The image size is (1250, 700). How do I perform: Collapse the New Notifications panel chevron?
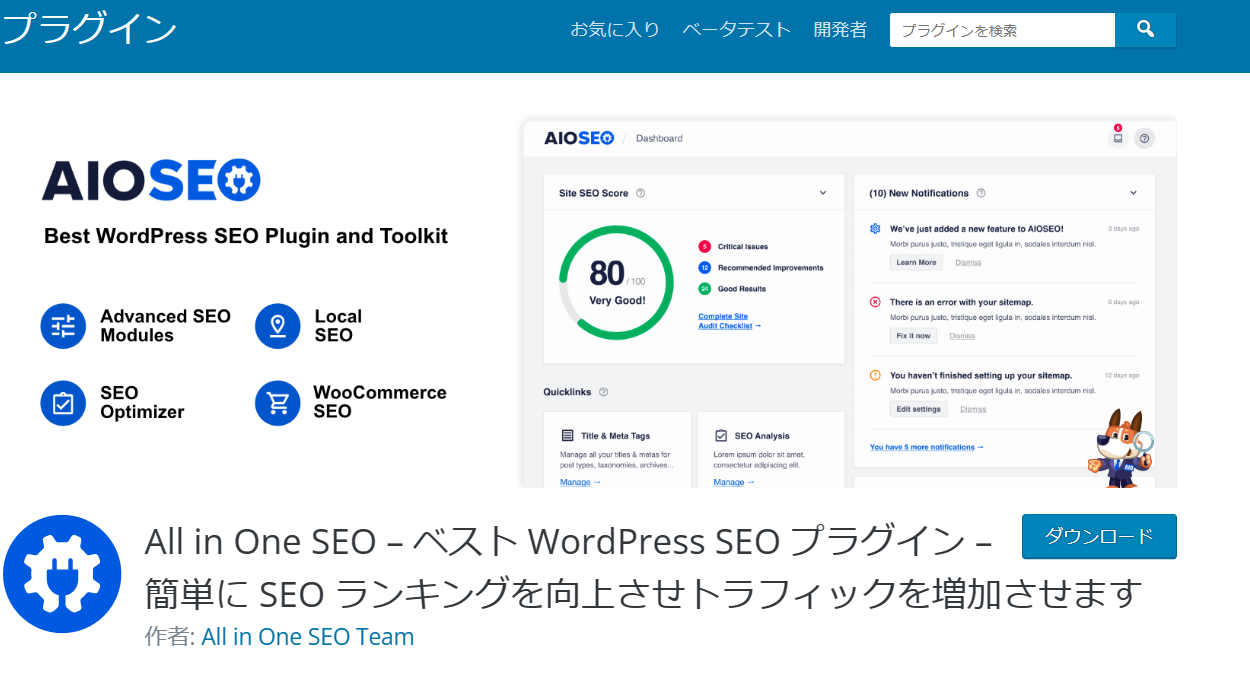1134,193
